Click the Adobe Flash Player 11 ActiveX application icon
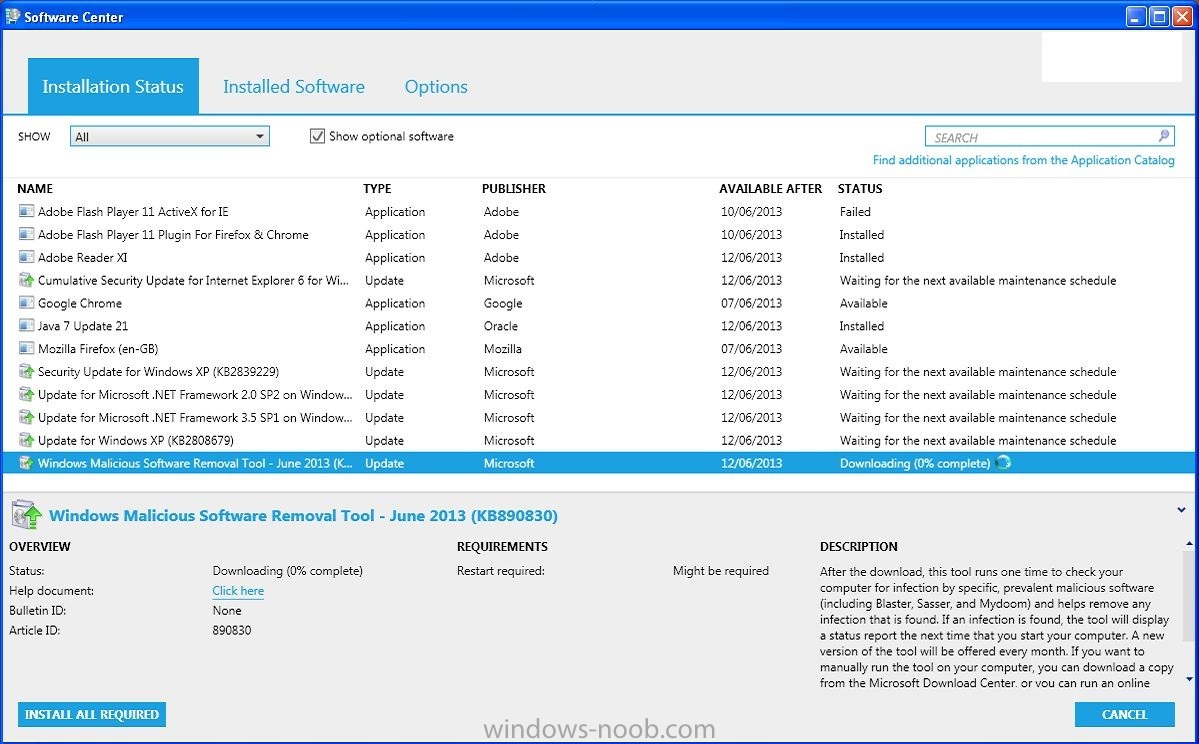 click(26, 211)
